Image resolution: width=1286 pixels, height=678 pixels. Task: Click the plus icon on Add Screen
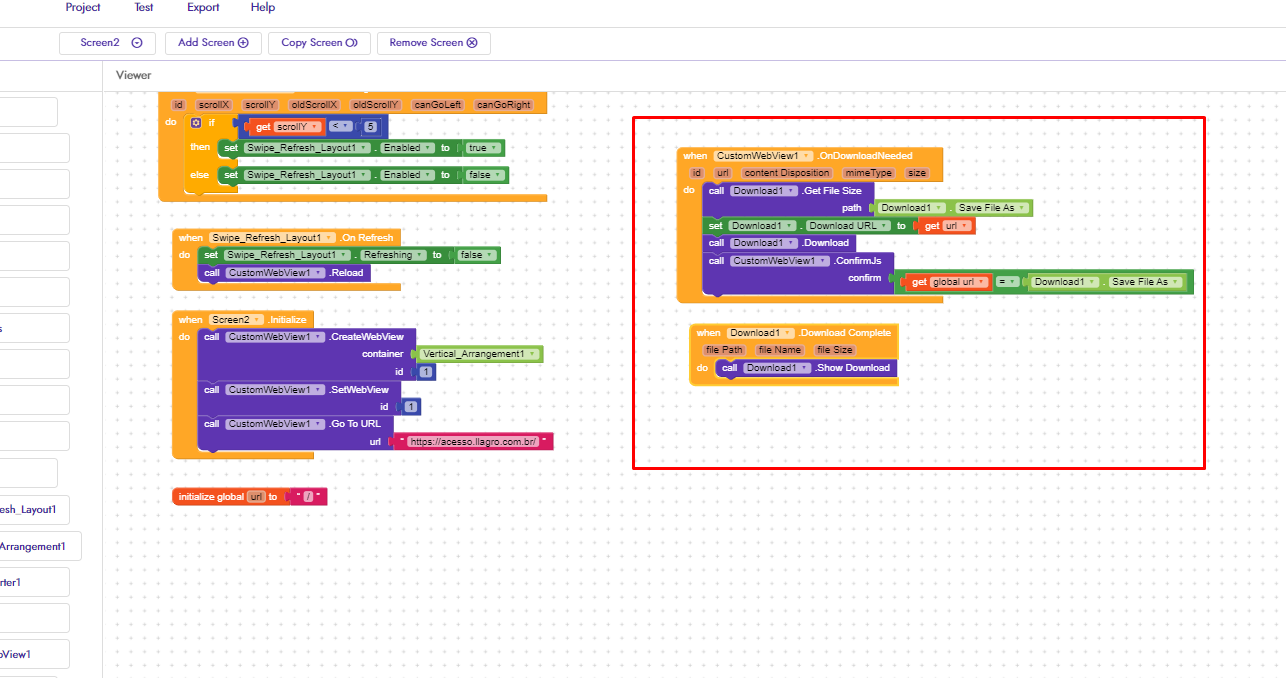(x=243, y=43)
